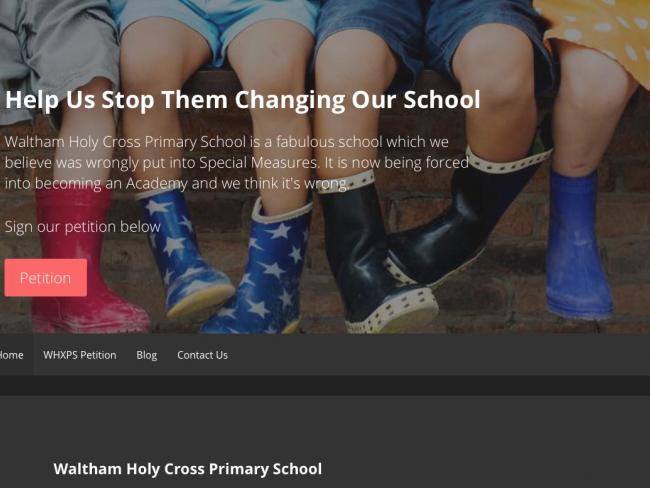
Task: Go to the WHXPS Petition page
Action: (80, 355)
